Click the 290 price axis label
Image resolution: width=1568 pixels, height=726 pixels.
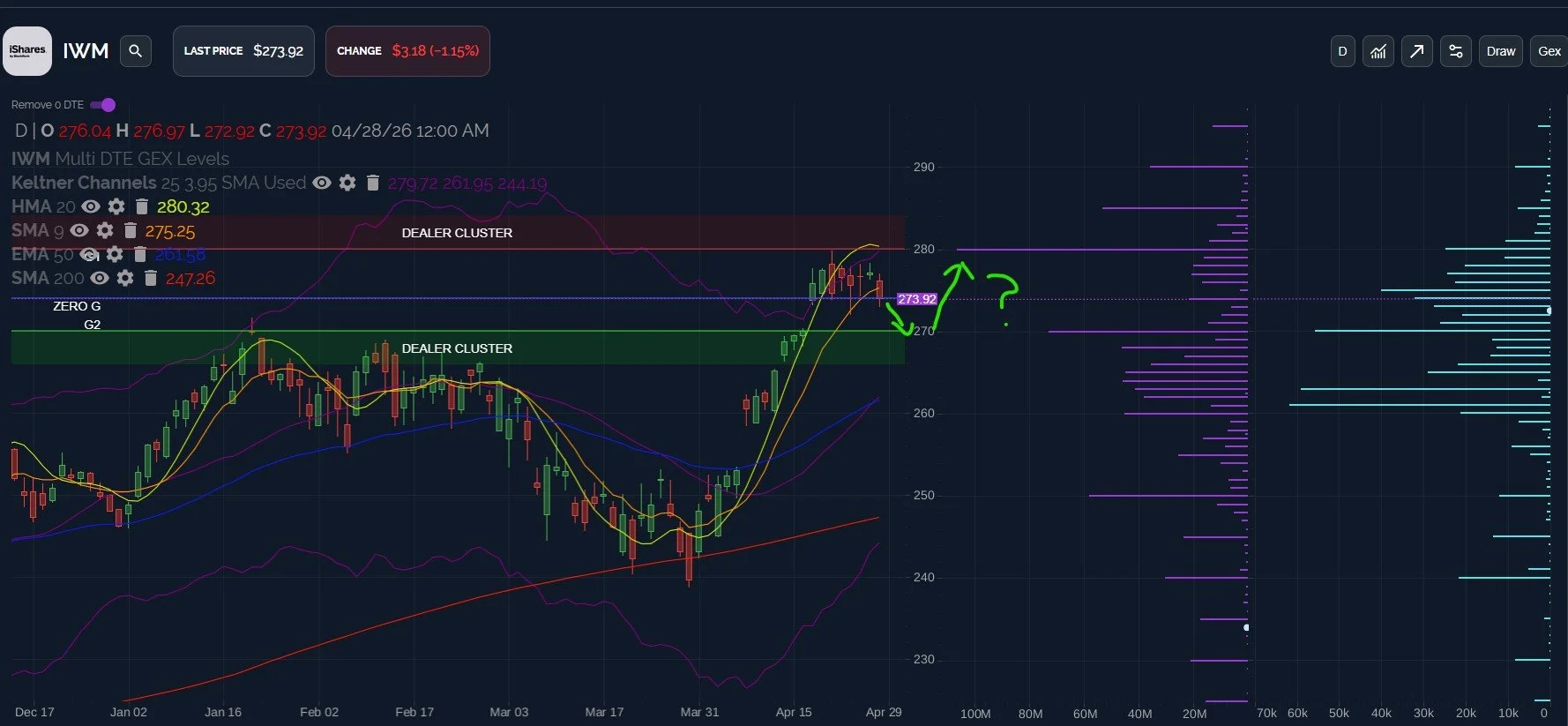click(x=923, y=167)
